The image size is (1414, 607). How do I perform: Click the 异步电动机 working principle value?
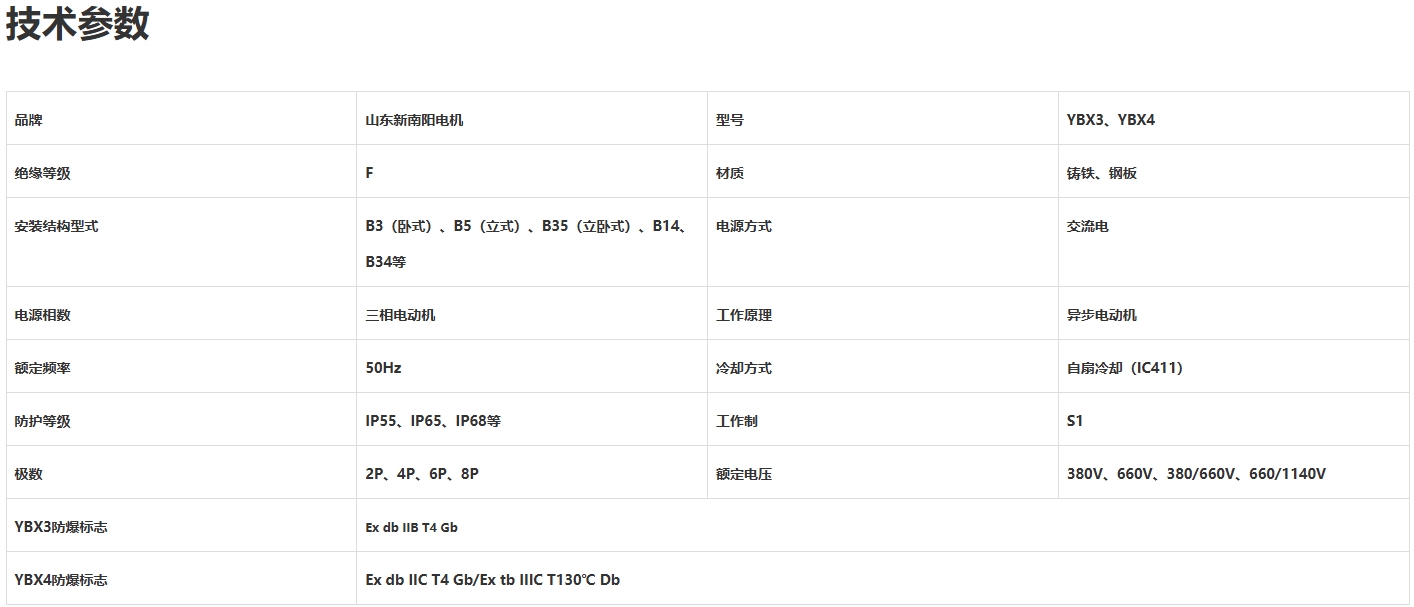click(x=1102, y=315)
